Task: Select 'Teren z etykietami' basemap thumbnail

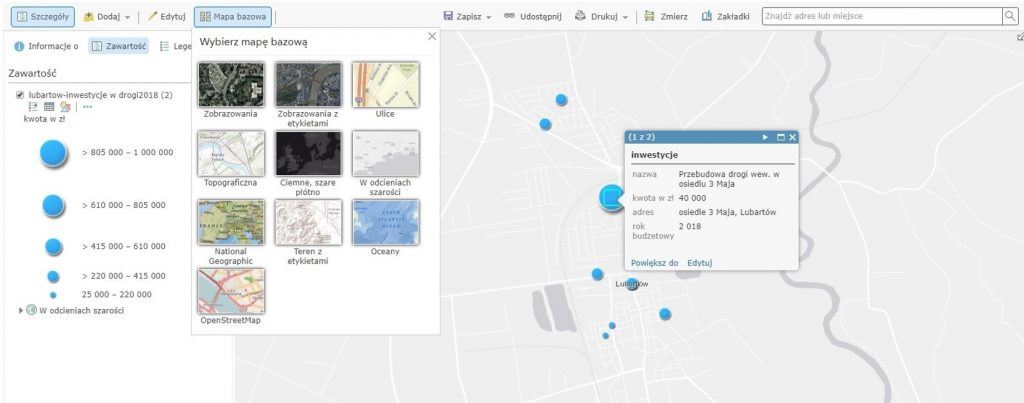Action: 308,222
